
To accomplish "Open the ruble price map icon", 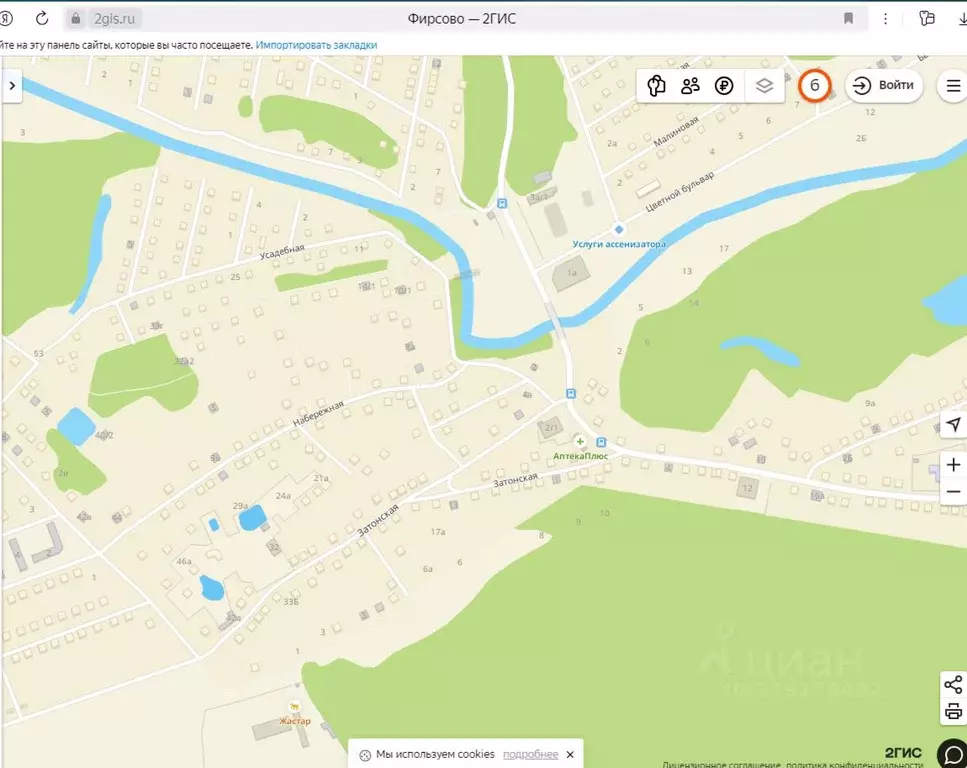I will tap(724, 86).
